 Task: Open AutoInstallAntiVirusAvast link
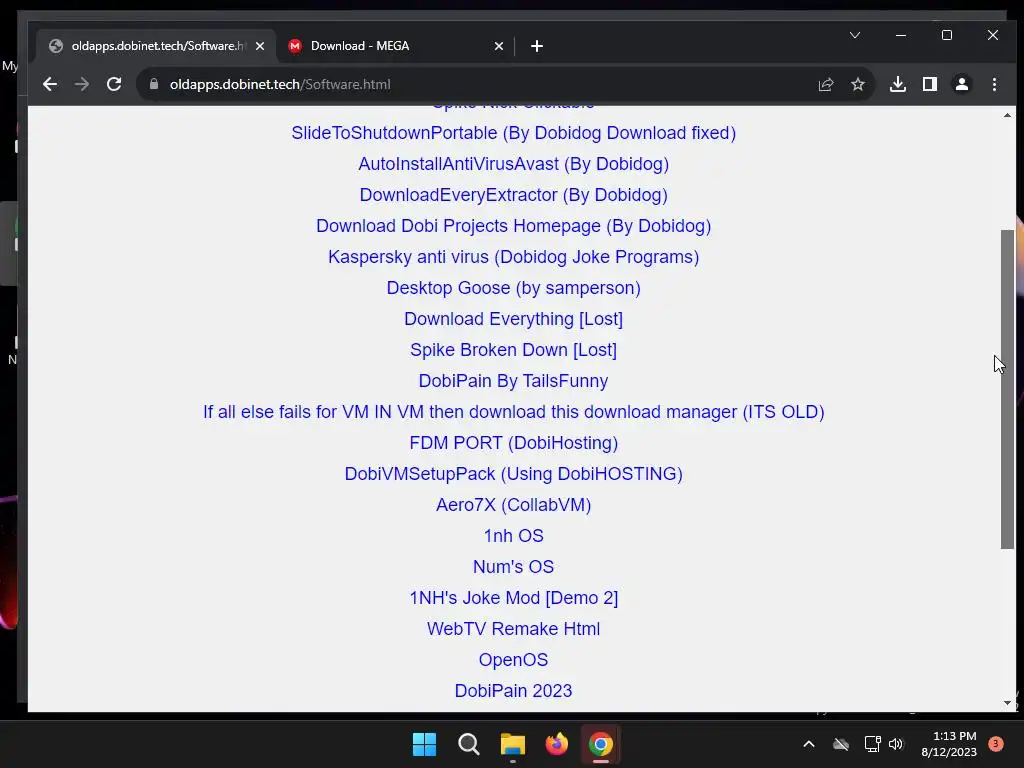click(x=513, y=164)
